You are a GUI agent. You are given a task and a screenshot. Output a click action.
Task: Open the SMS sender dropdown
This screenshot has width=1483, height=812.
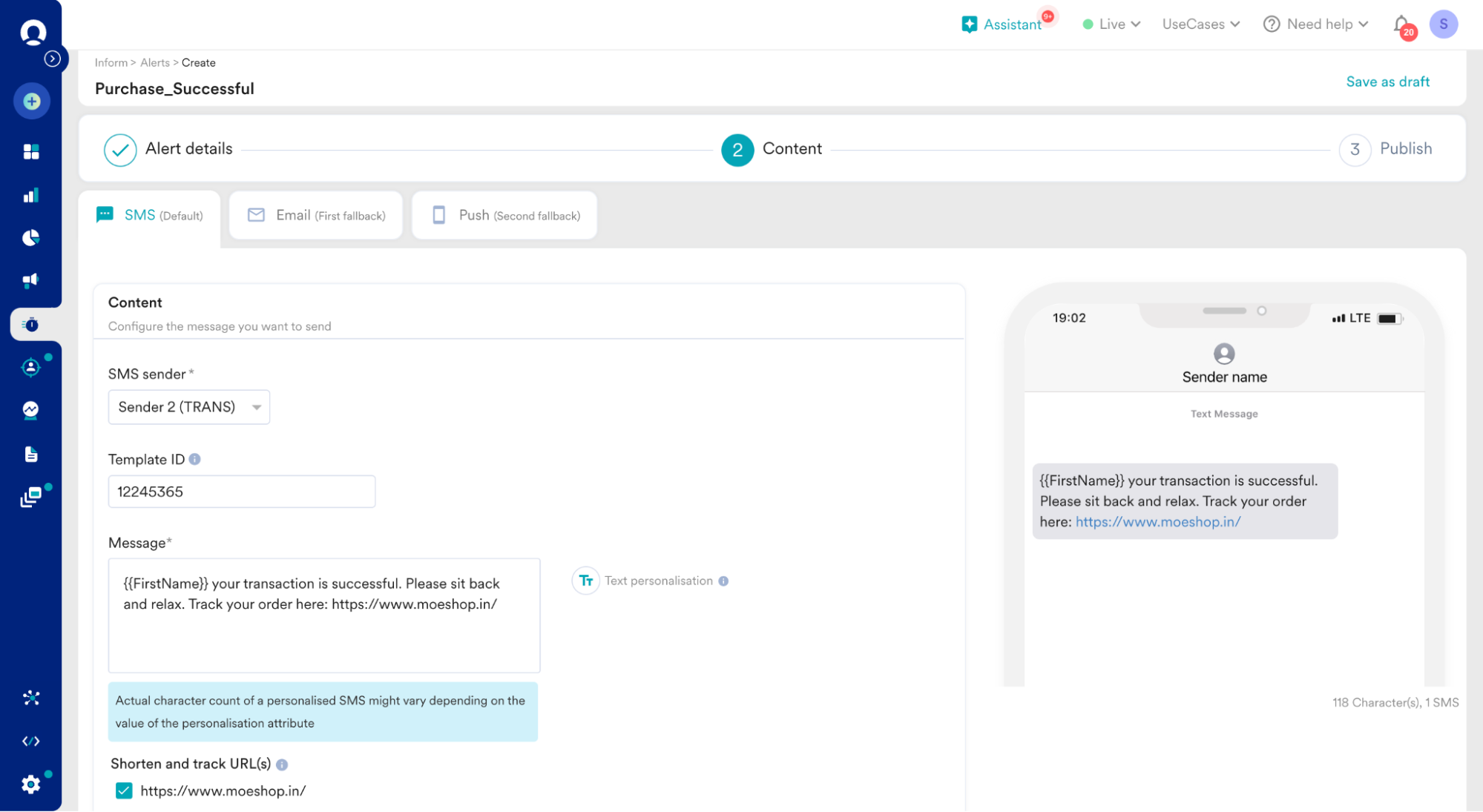(x=189, y=407)
